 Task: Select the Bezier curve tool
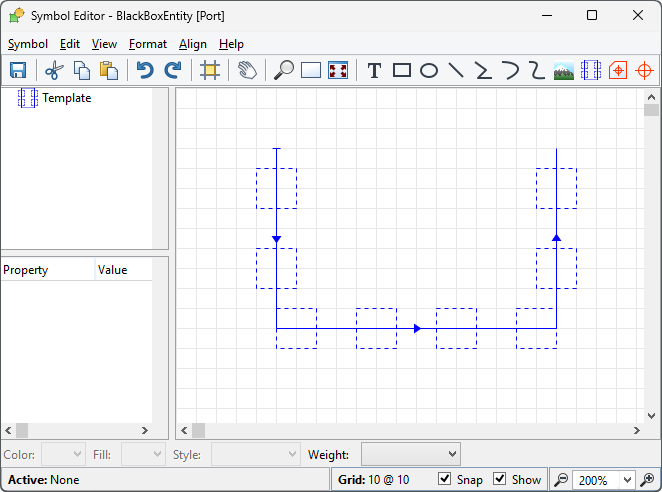pyautogui.click(x=537, y=71)
